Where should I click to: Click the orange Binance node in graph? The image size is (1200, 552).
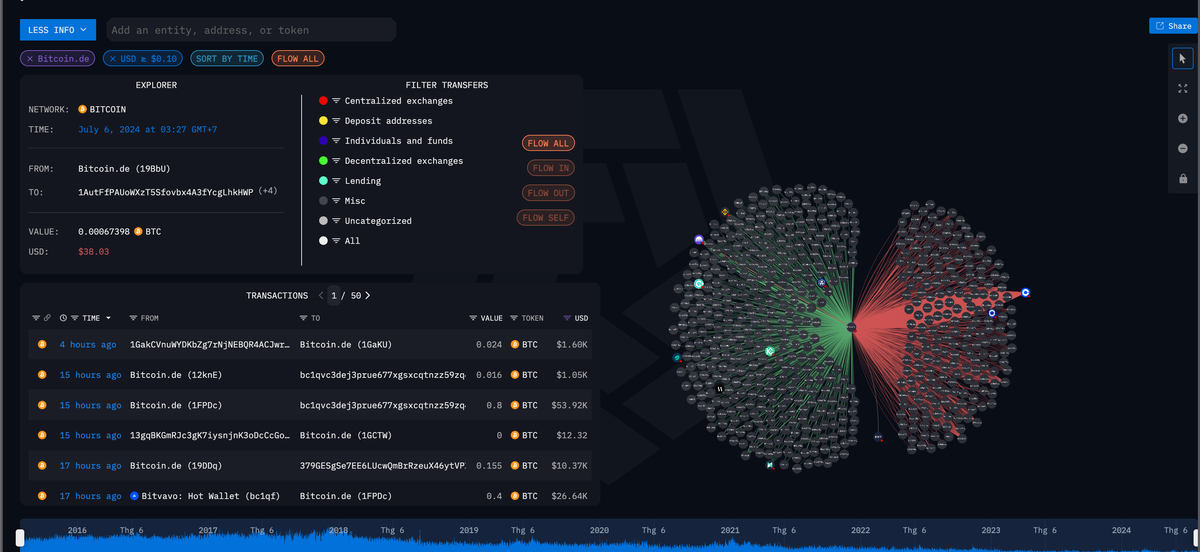click(725, 213)
